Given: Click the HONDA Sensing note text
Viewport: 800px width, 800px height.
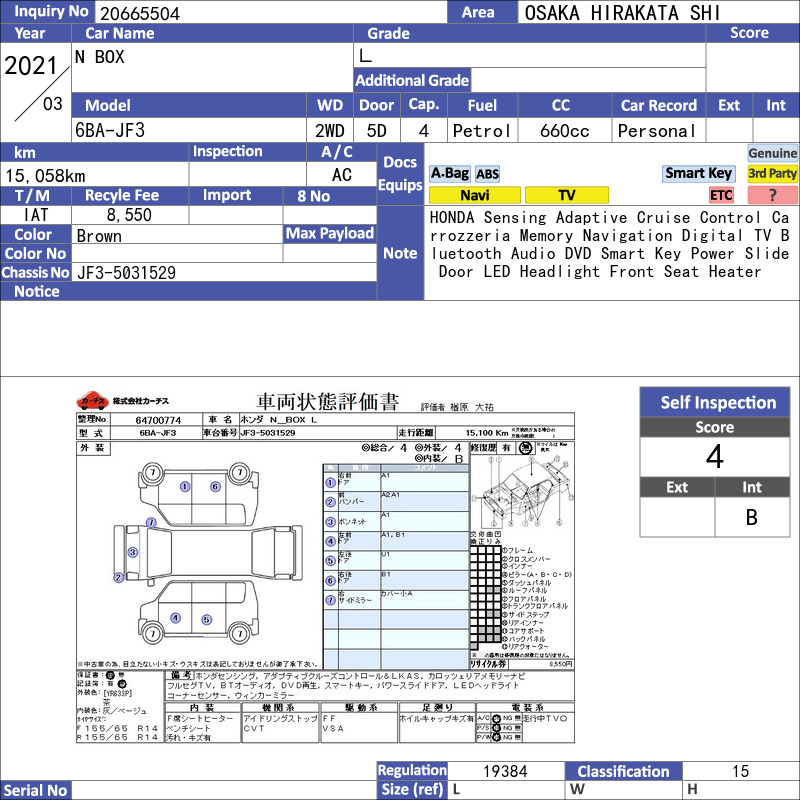Looking at the screenshot, I should 609,244.
